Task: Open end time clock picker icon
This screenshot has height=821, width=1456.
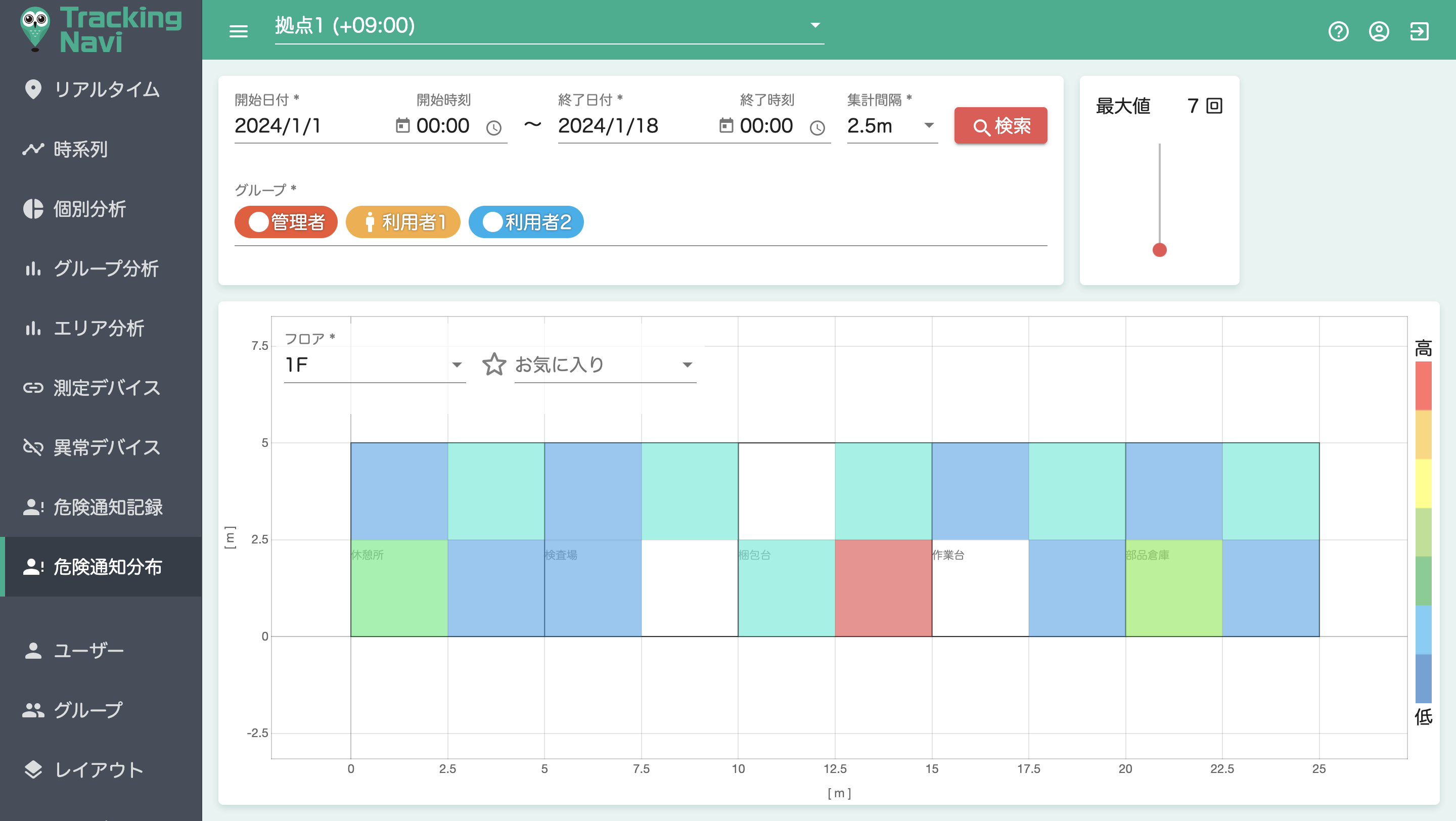Action: (x=817, y=128)
